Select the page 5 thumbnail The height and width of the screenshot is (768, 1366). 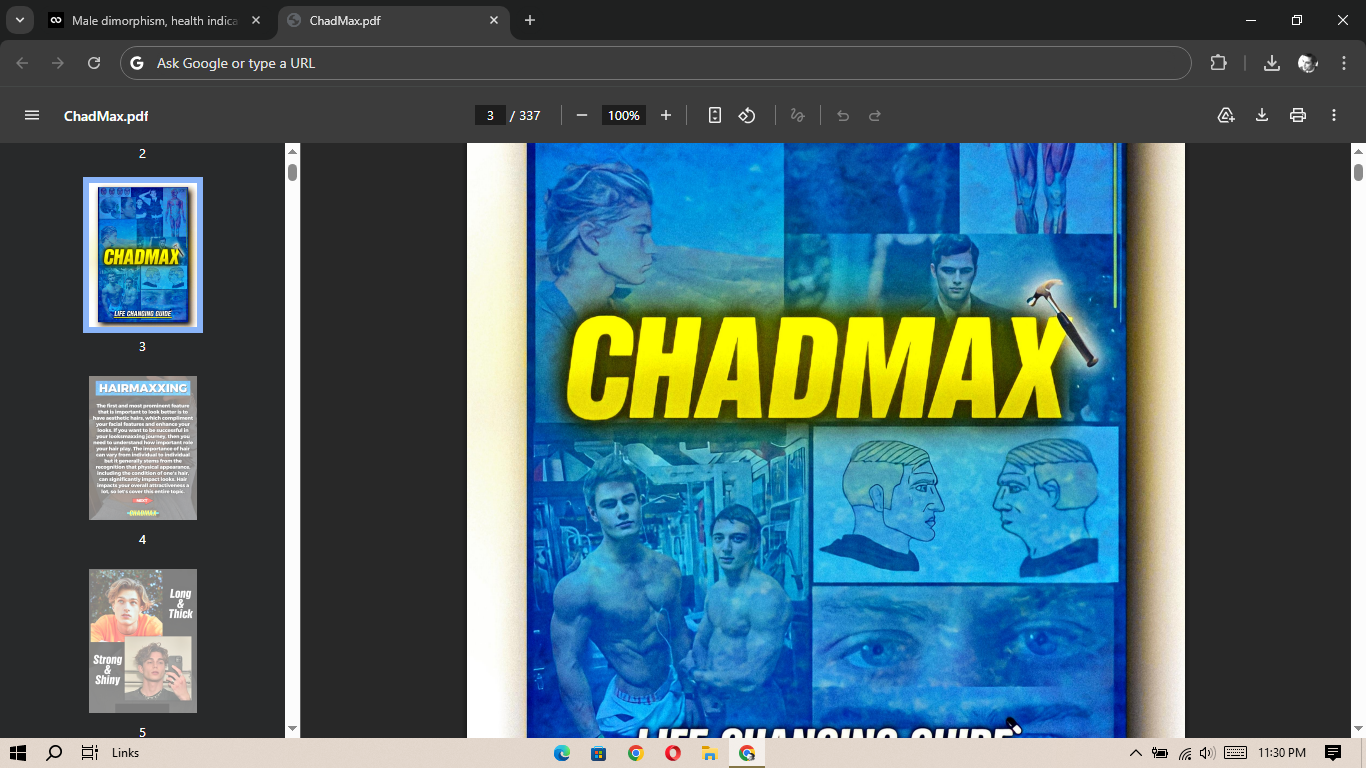click(x=142, y=641)
